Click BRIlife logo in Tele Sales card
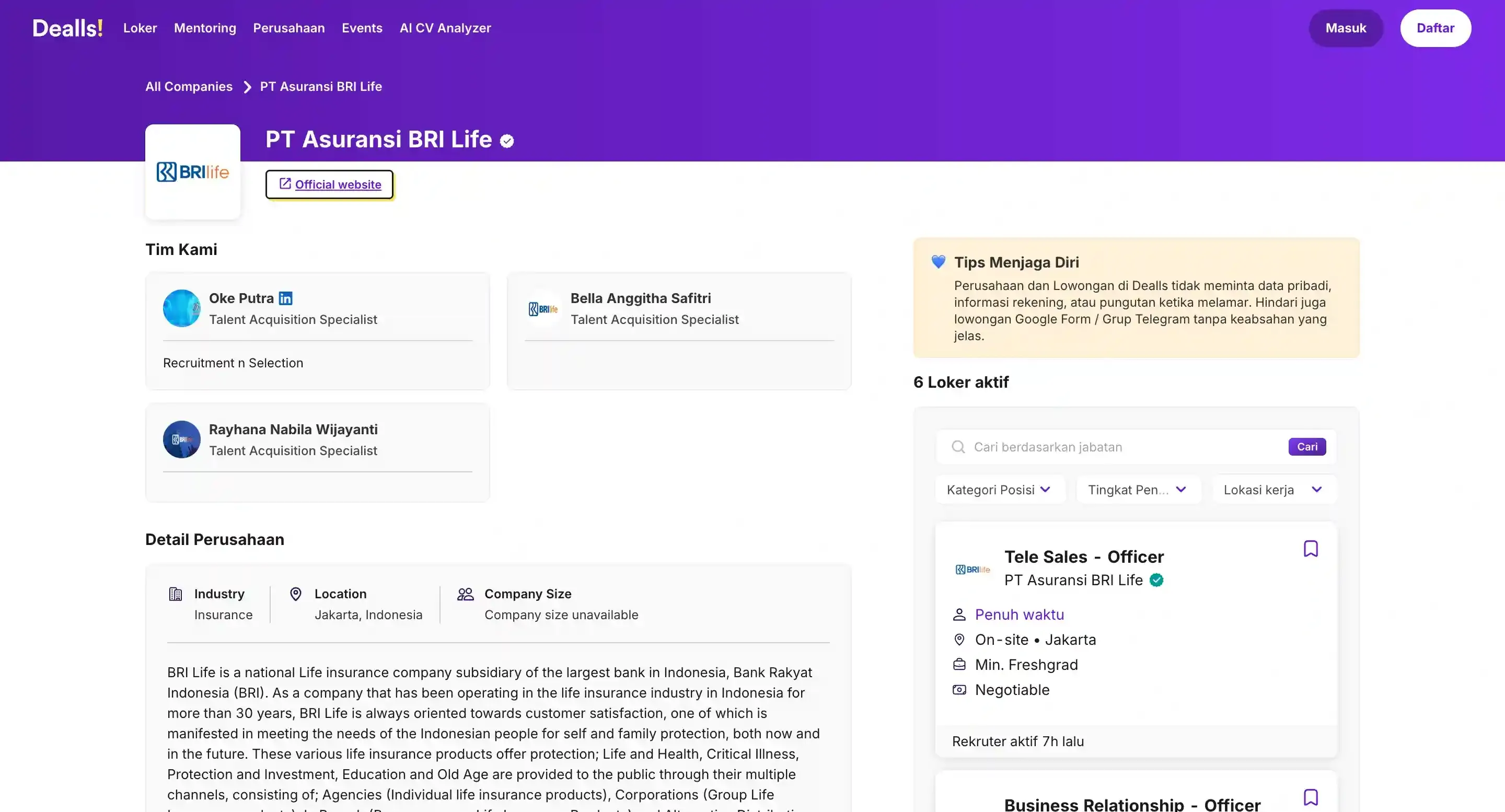Screen dimensions: 1505x812 click(973, 569)
